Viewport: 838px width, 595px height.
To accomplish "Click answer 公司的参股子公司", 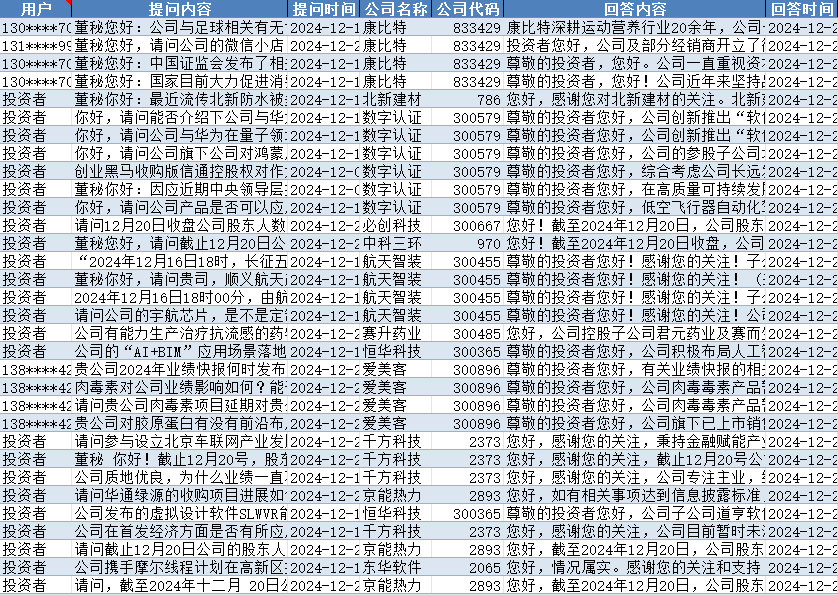I will pyautogui.click(x=635, y=153).
